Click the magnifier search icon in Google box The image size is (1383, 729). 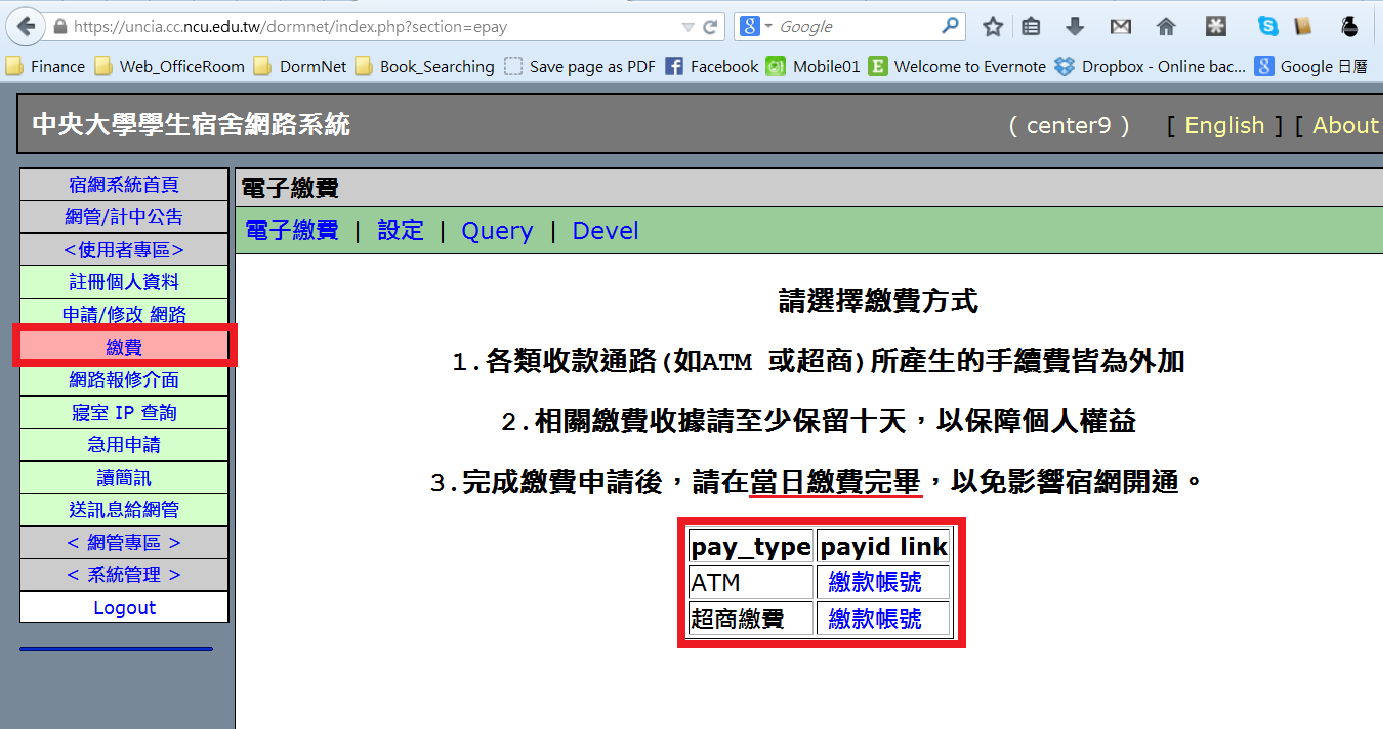click(950, 27)
